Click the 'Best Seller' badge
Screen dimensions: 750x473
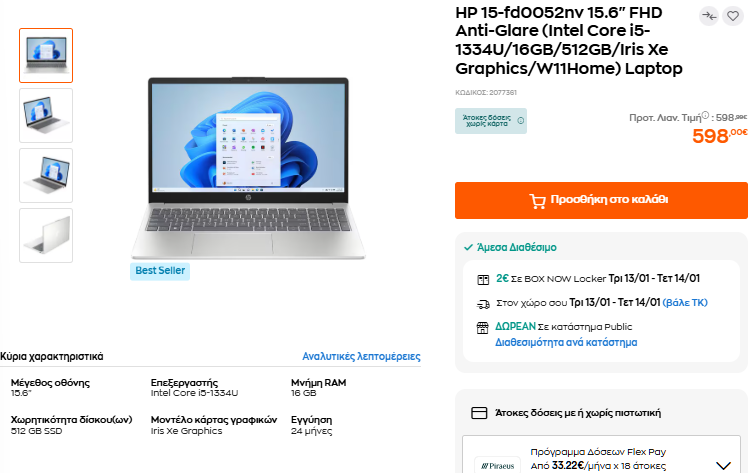coord(160,271)
